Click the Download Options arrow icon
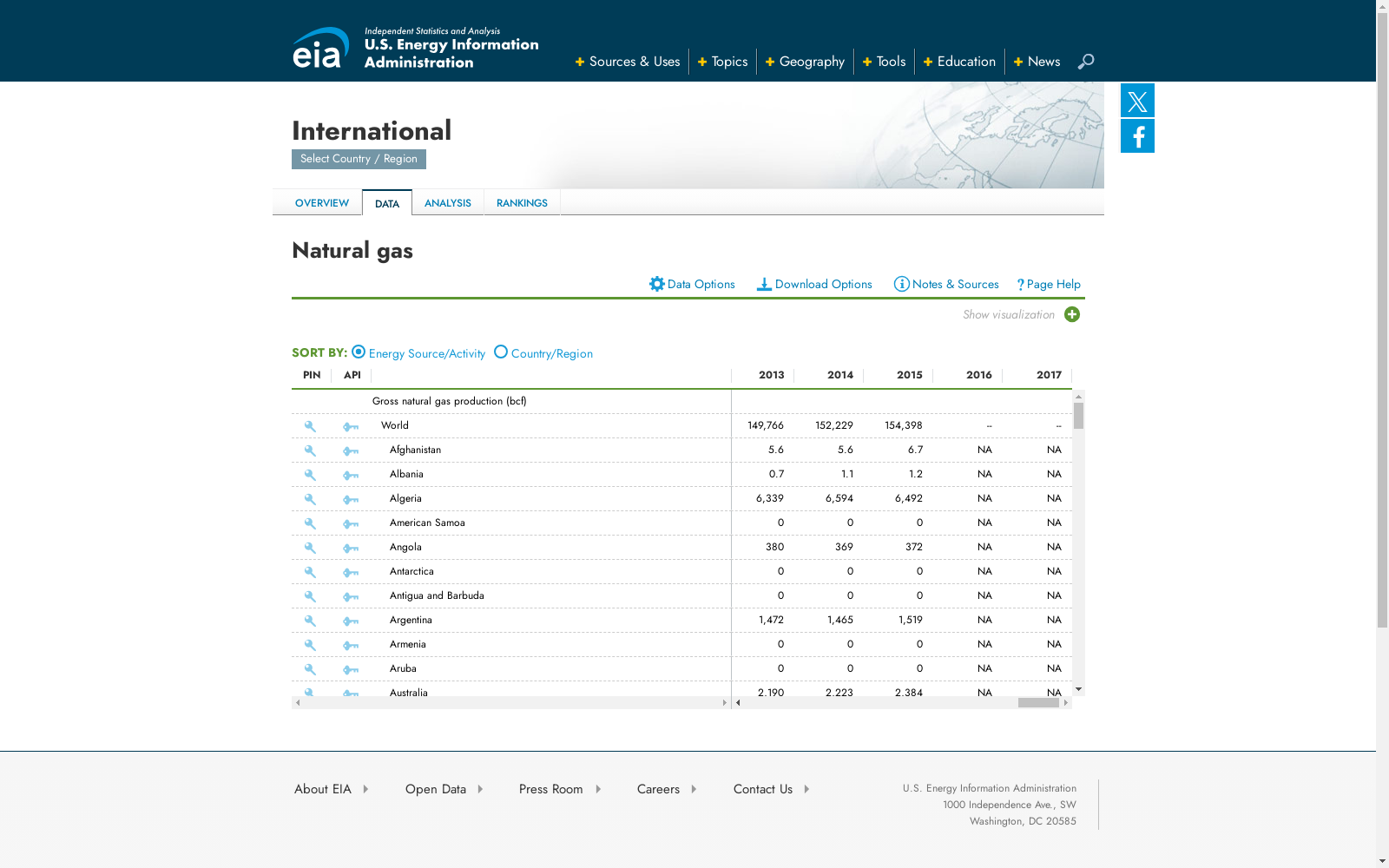The width and height of the screenshot is (1389, 868). [x=764, y=284]
